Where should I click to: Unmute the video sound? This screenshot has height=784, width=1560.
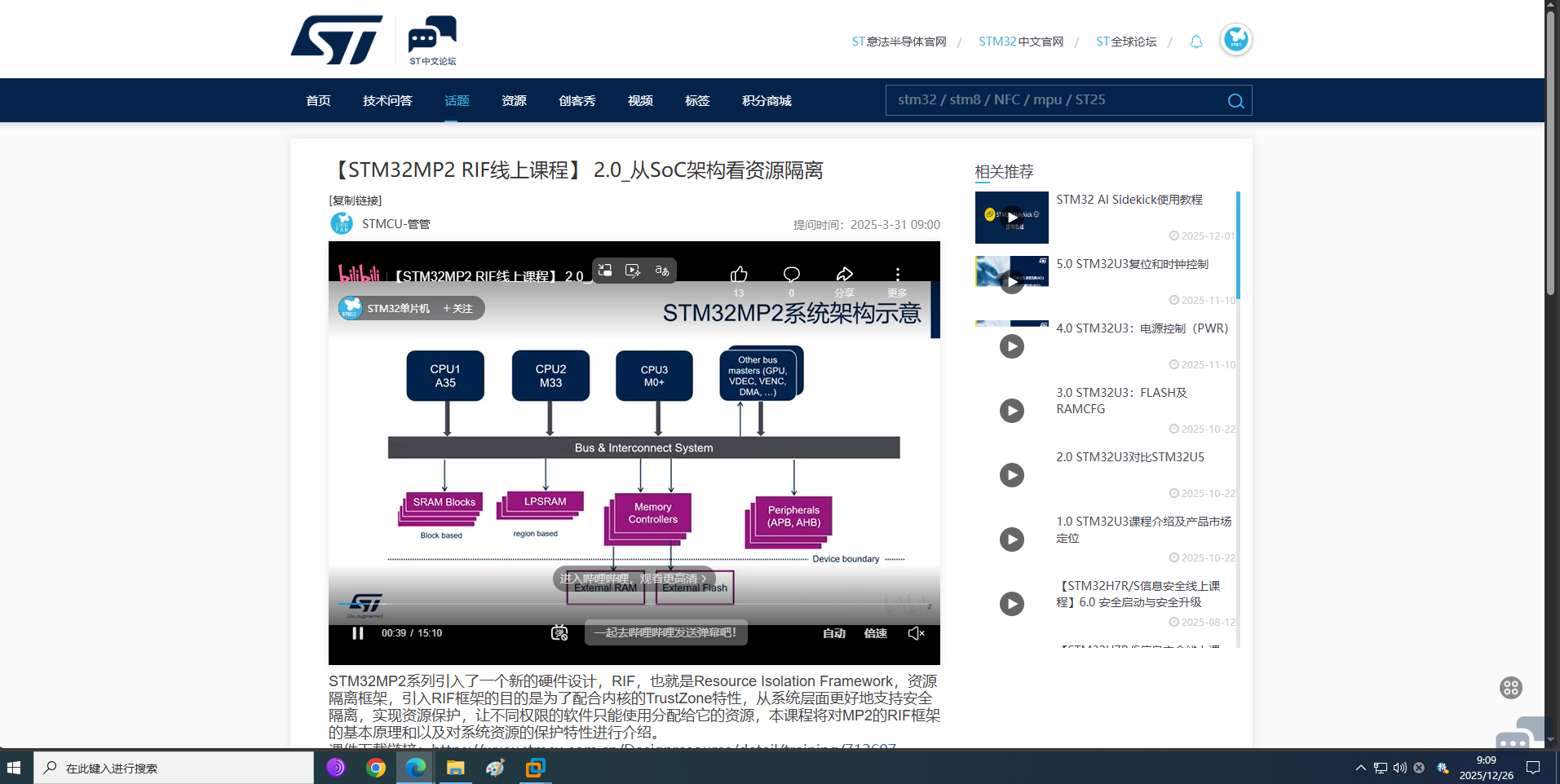coord(916,633)
